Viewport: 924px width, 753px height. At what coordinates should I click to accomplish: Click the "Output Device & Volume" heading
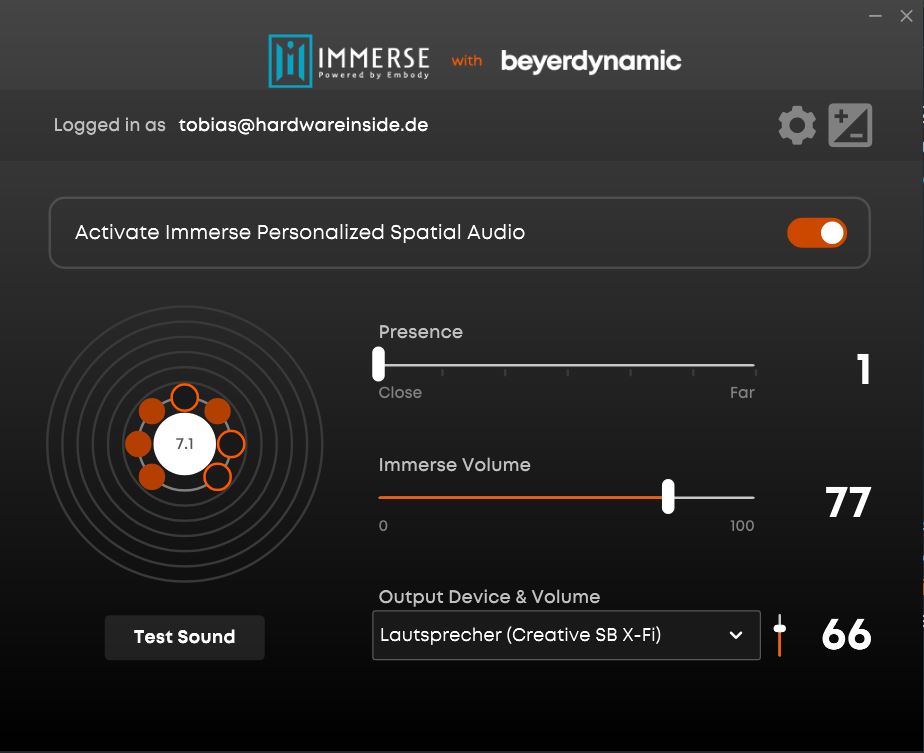(489, 597)
